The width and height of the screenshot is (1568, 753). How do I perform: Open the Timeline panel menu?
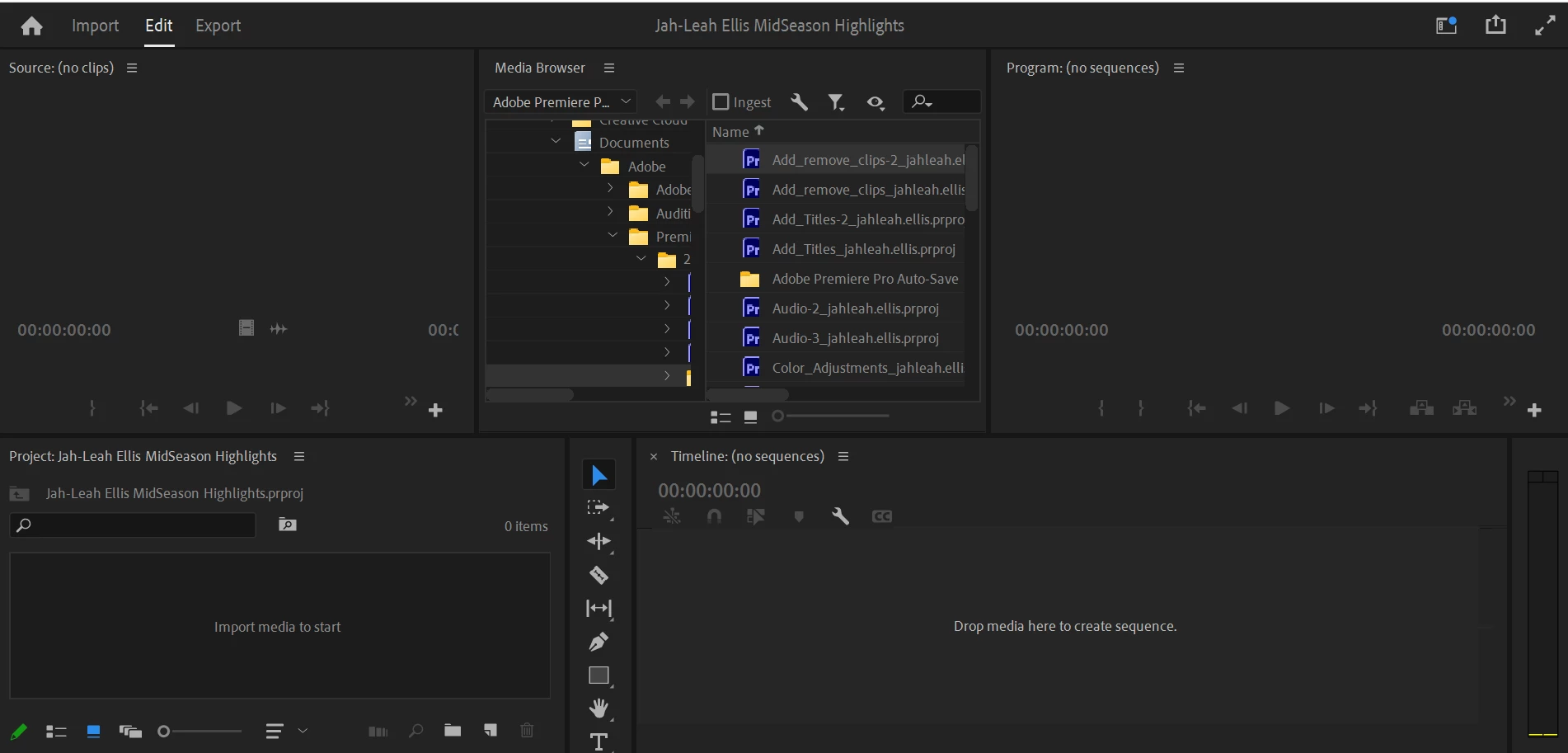tap(843, 456)
